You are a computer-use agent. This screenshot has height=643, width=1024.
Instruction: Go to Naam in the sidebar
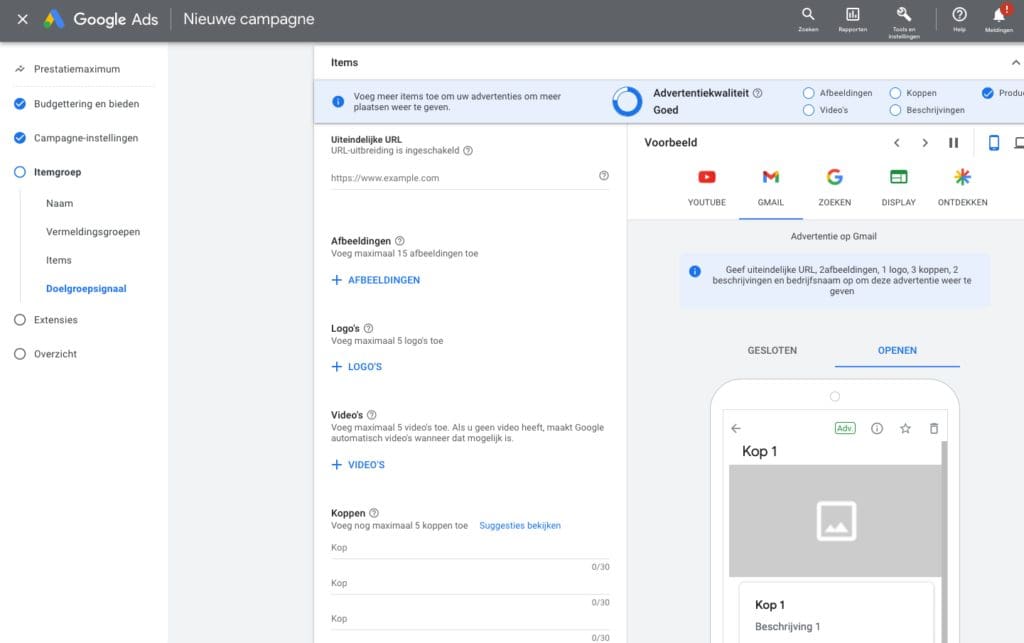pos(59,204)
